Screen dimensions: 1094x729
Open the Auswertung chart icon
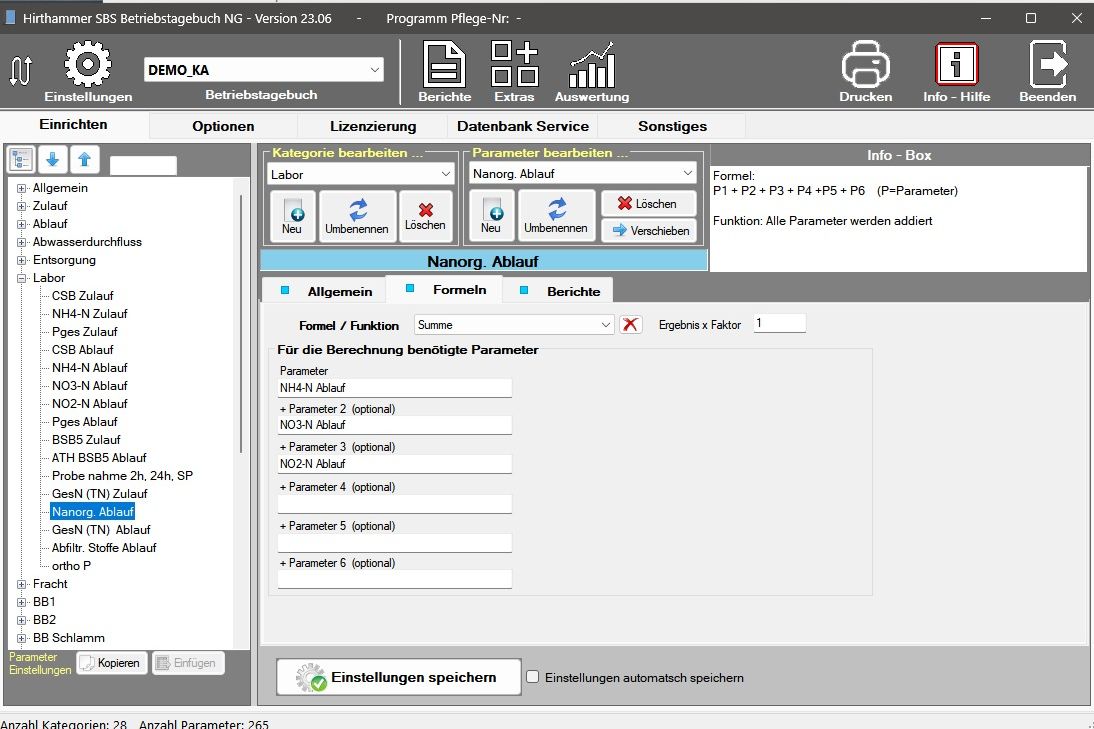(x=592, y=67)
